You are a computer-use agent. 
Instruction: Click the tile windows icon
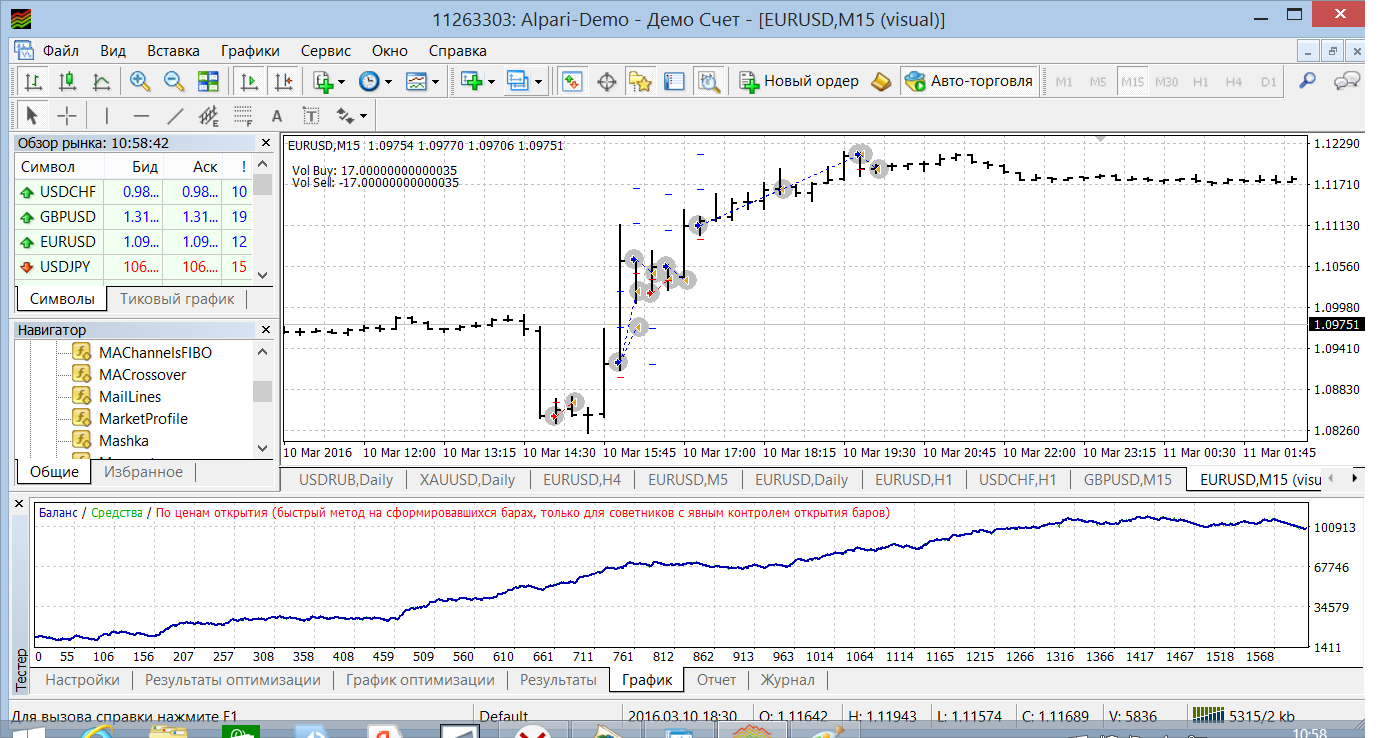(x=208, y=81)
